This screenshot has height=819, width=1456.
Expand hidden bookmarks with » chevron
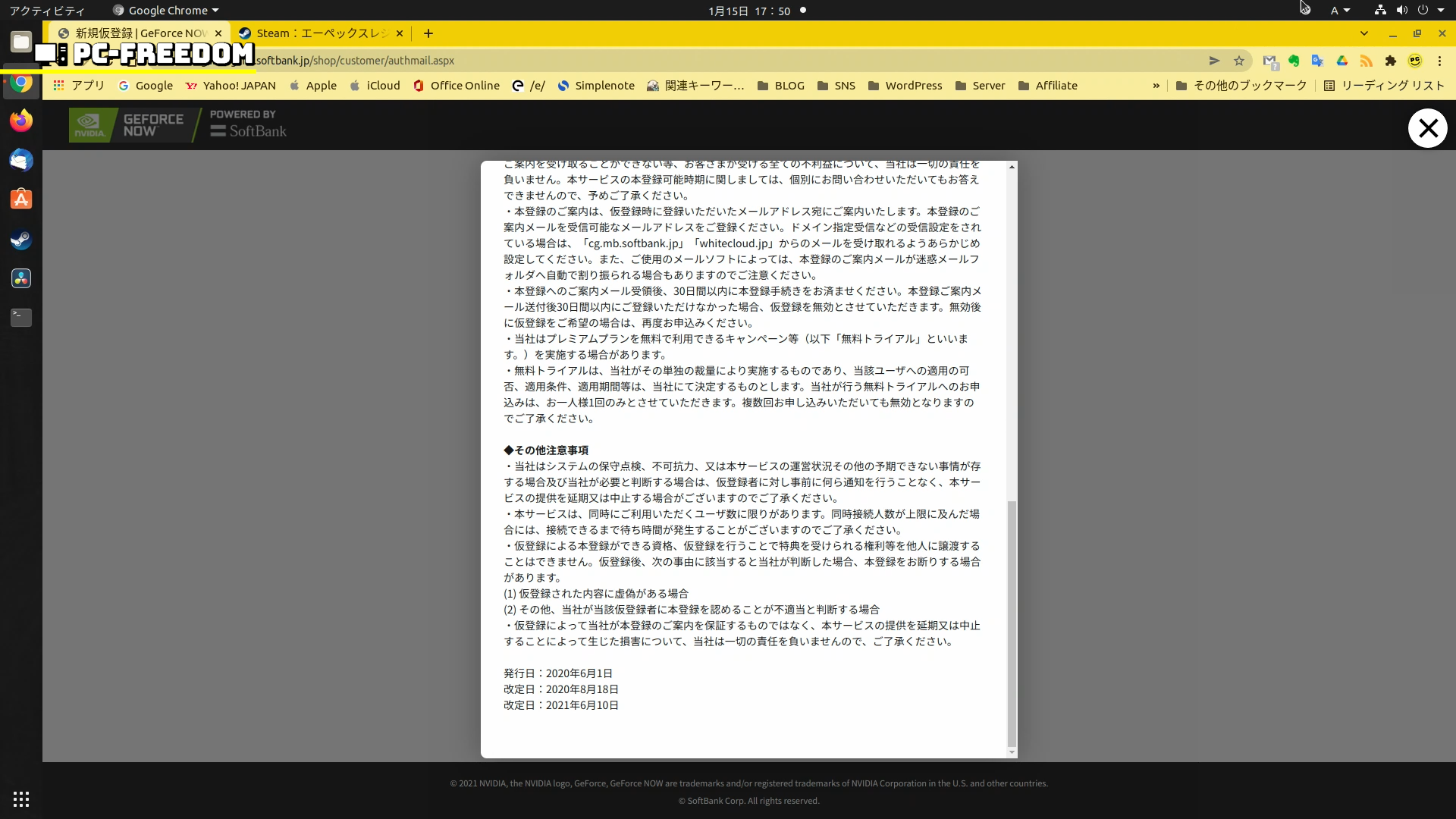click(x=1156, y=86)
